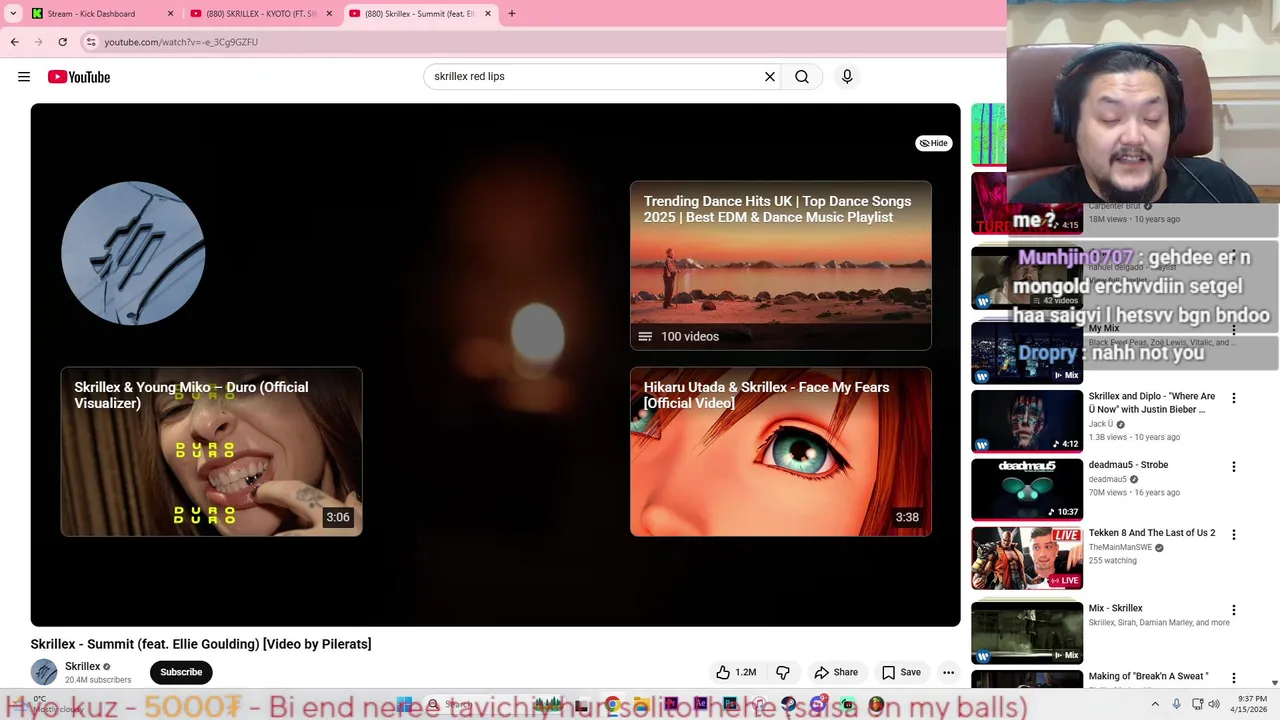
Task: Open Adobe Photoshop from the taskbar
Action: click(x=730, y=705)
